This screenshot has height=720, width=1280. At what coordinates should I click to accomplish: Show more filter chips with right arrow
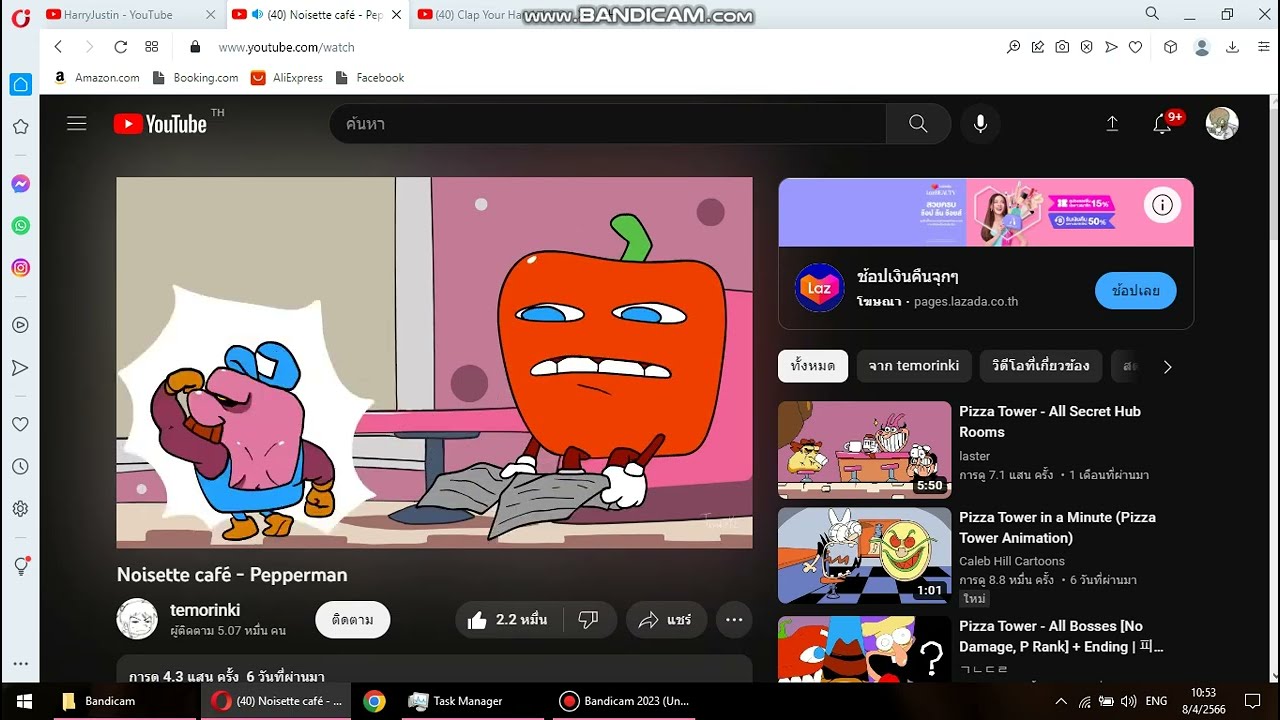[1167, 366]
